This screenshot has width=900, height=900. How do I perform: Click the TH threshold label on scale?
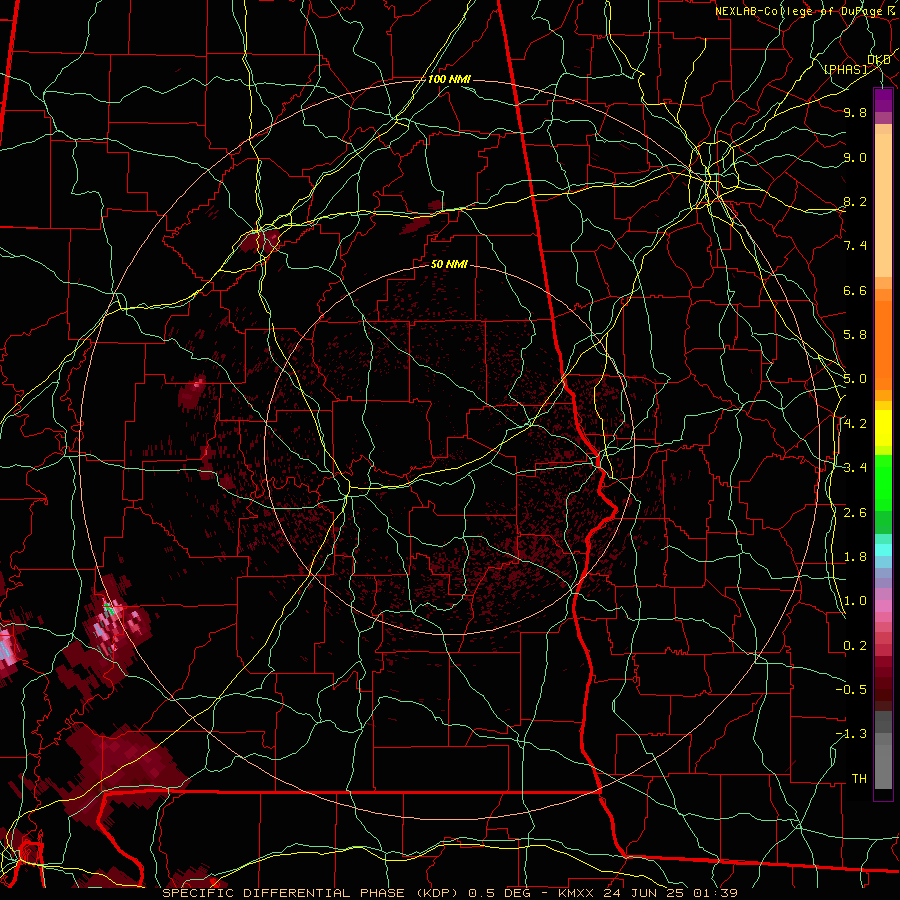coord(859,779)
